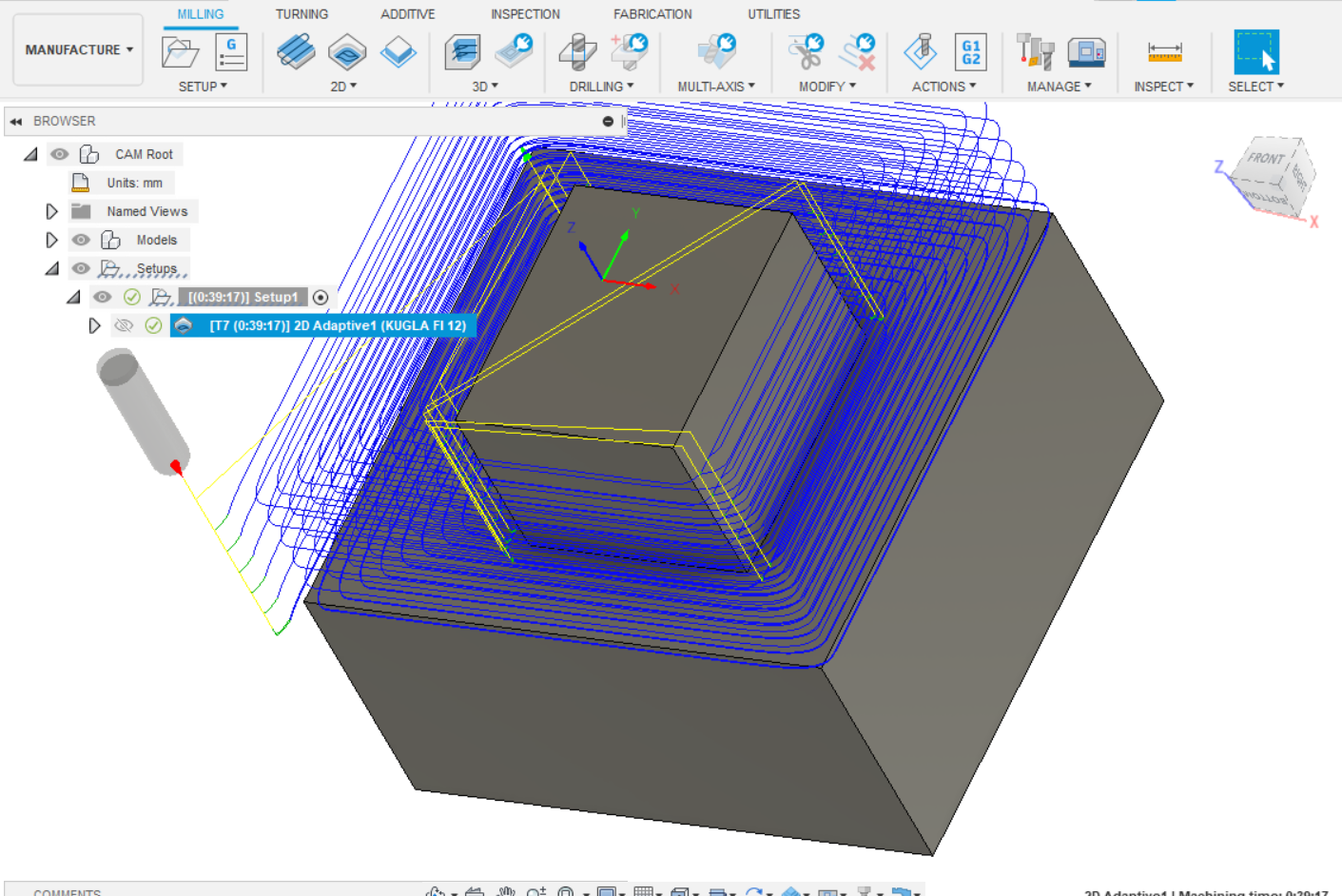Open the MANUFACTURE workspace switcher

(x=77, y=49)
